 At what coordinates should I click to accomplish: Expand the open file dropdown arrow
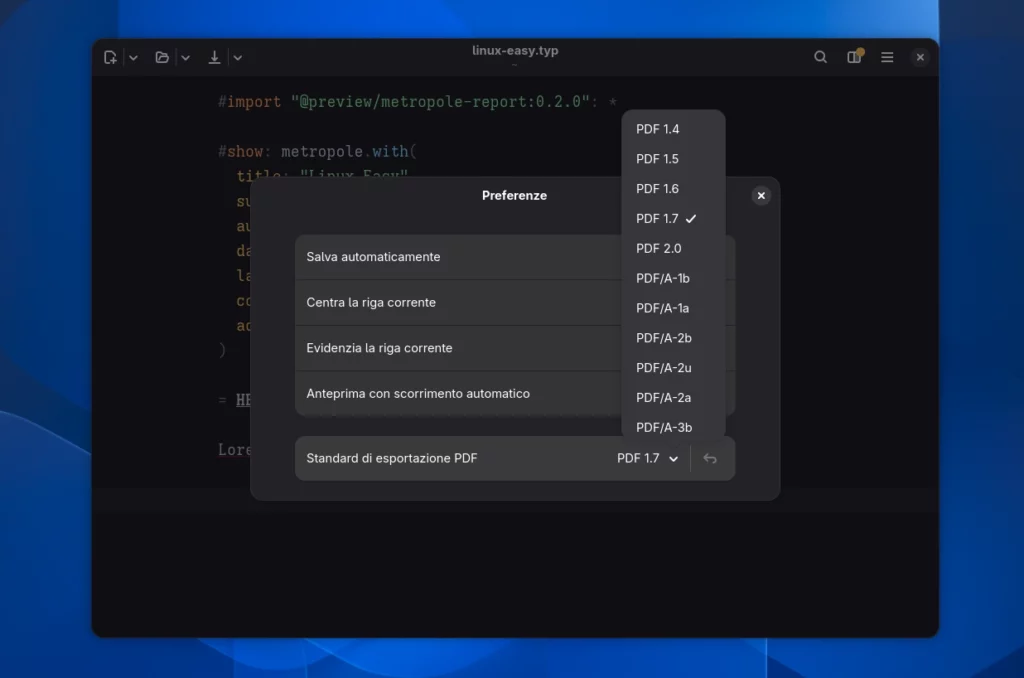(x=185, y=57)
